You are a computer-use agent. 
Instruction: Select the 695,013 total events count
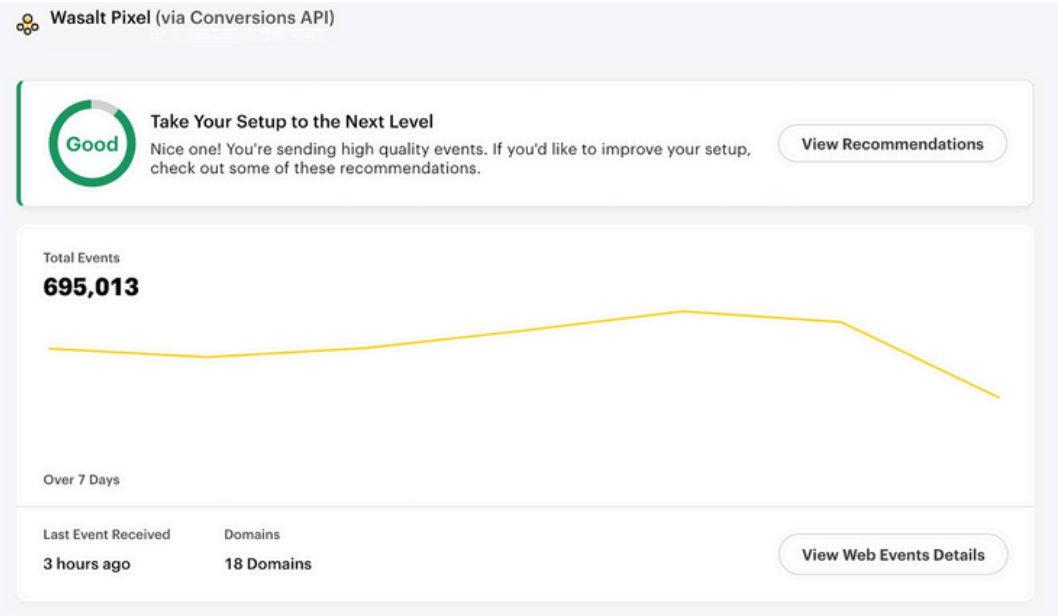[91, 288]
